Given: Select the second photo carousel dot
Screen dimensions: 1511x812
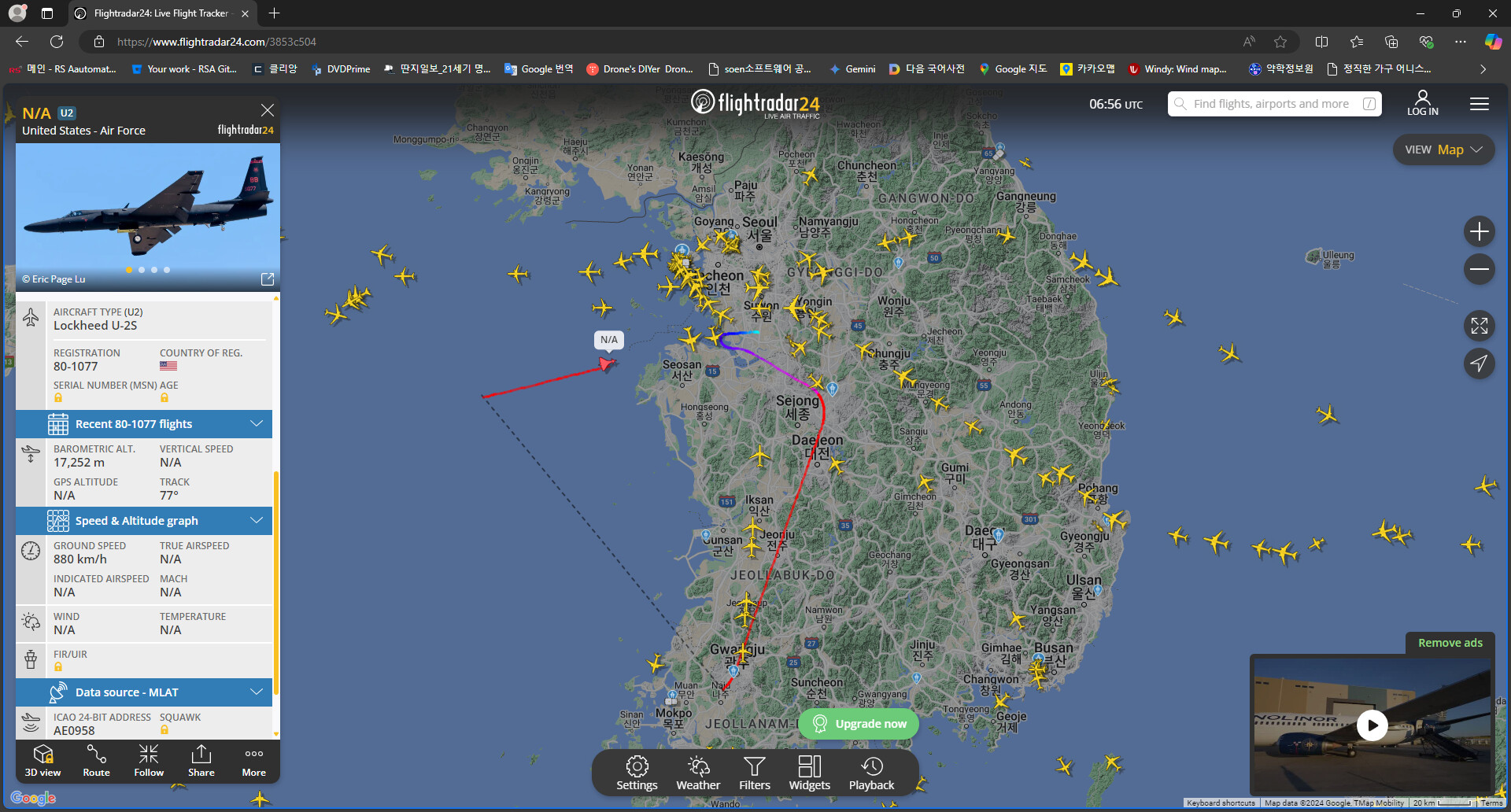Looking at the screenshot, I should point(142,270).
